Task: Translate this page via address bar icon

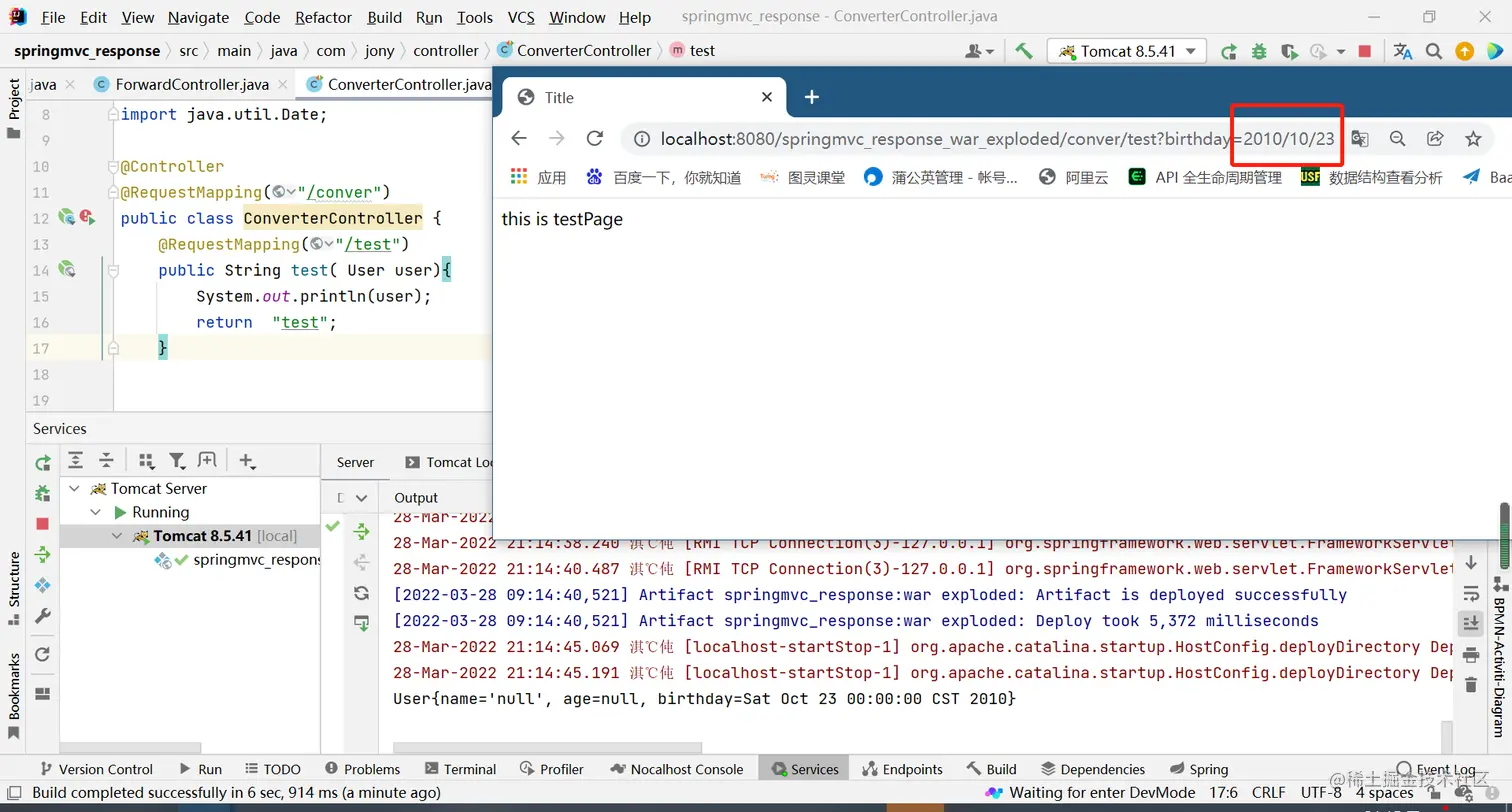Action: pos(1360,139)
